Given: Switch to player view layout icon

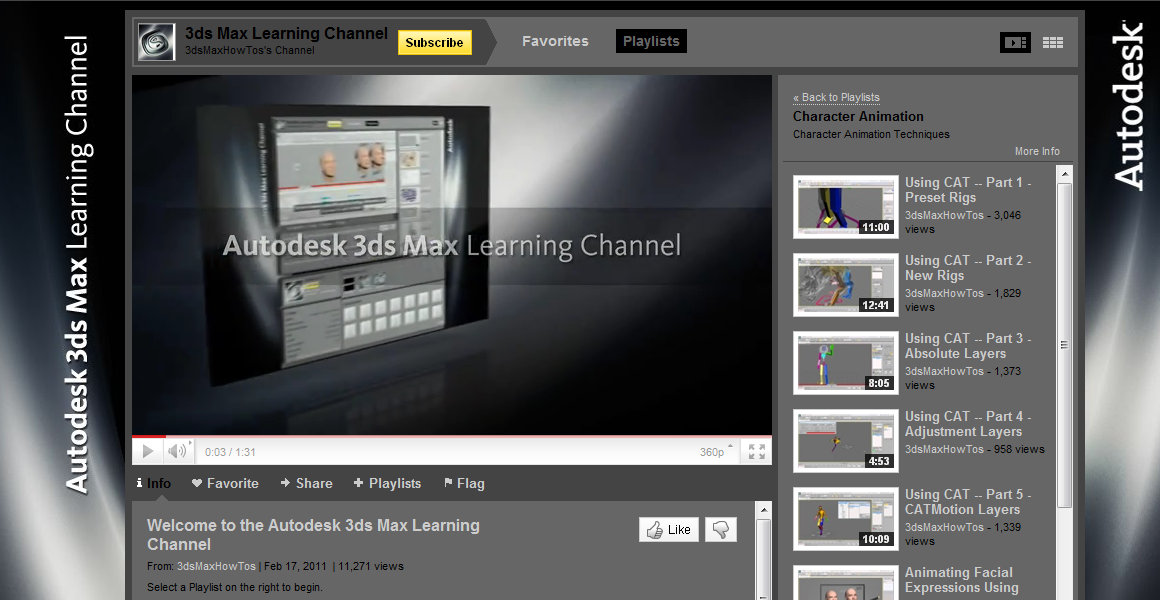Looking at the screenshot, I should (1015, 42).
